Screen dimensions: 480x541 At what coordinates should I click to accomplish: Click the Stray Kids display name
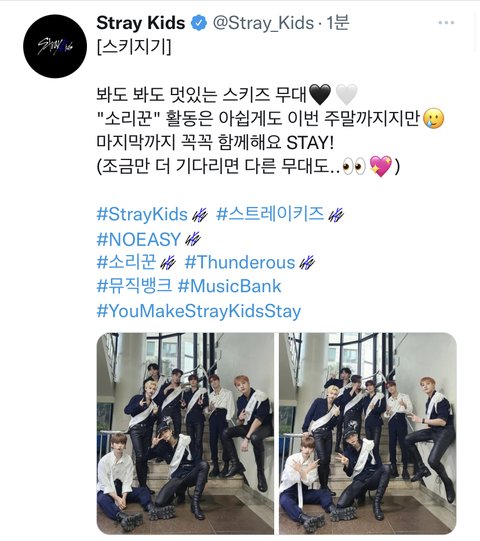(x=141, y=23)
